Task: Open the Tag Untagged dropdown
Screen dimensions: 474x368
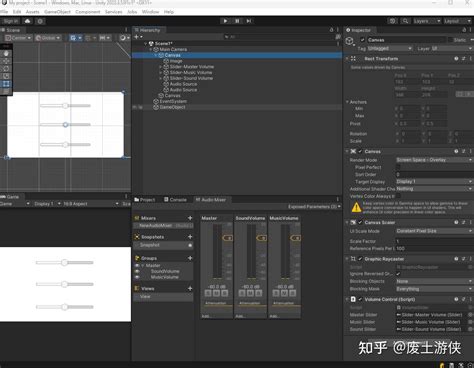Action: [390, 49]
